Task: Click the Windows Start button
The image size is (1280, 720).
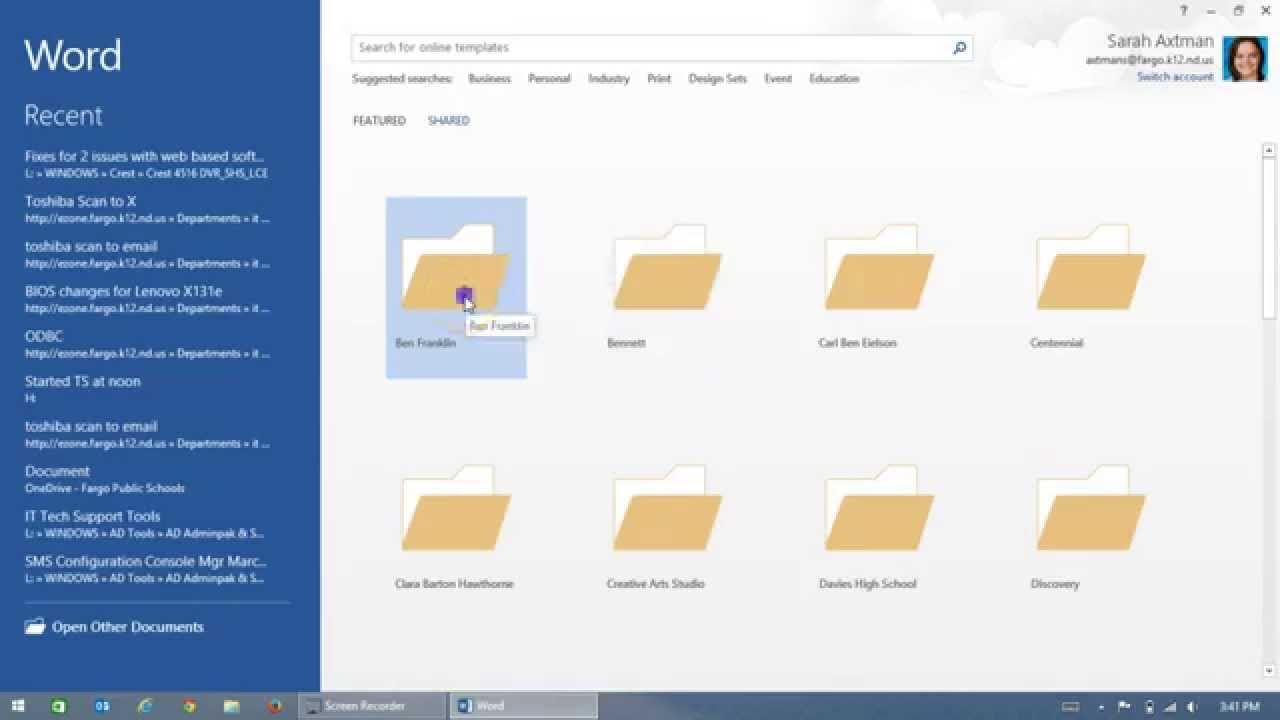Action: click(x=17, y=706)
